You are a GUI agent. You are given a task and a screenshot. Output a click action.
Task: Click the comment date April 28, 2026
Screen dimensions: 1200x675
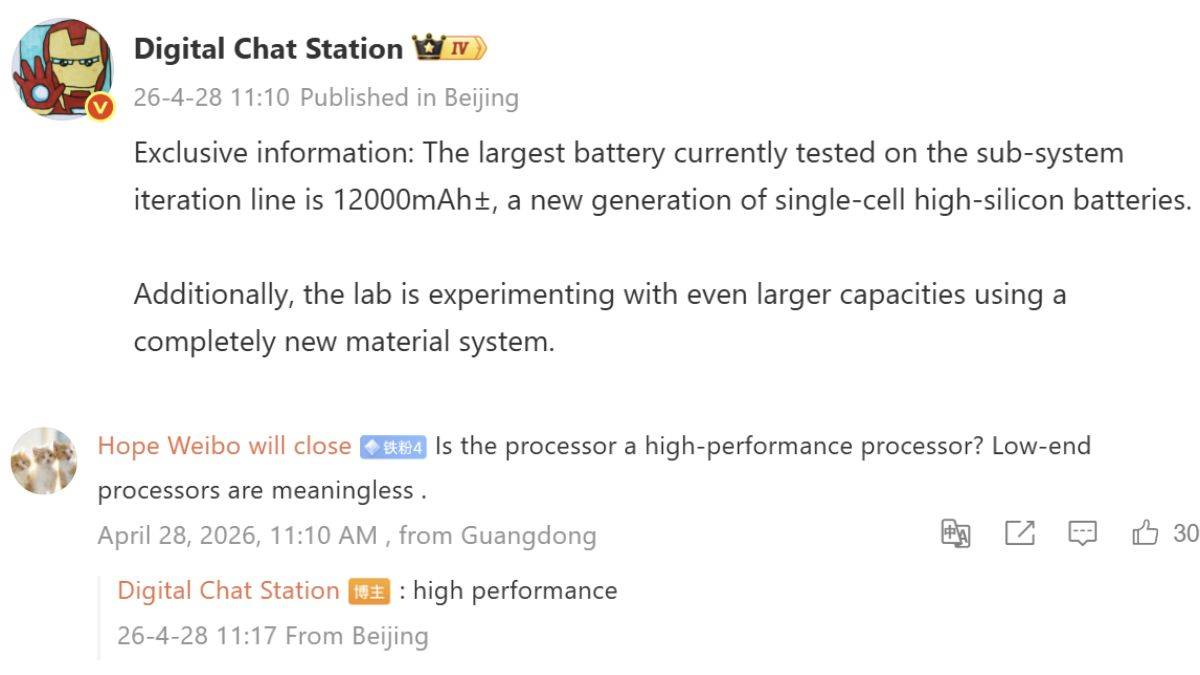tap(237, 536)
